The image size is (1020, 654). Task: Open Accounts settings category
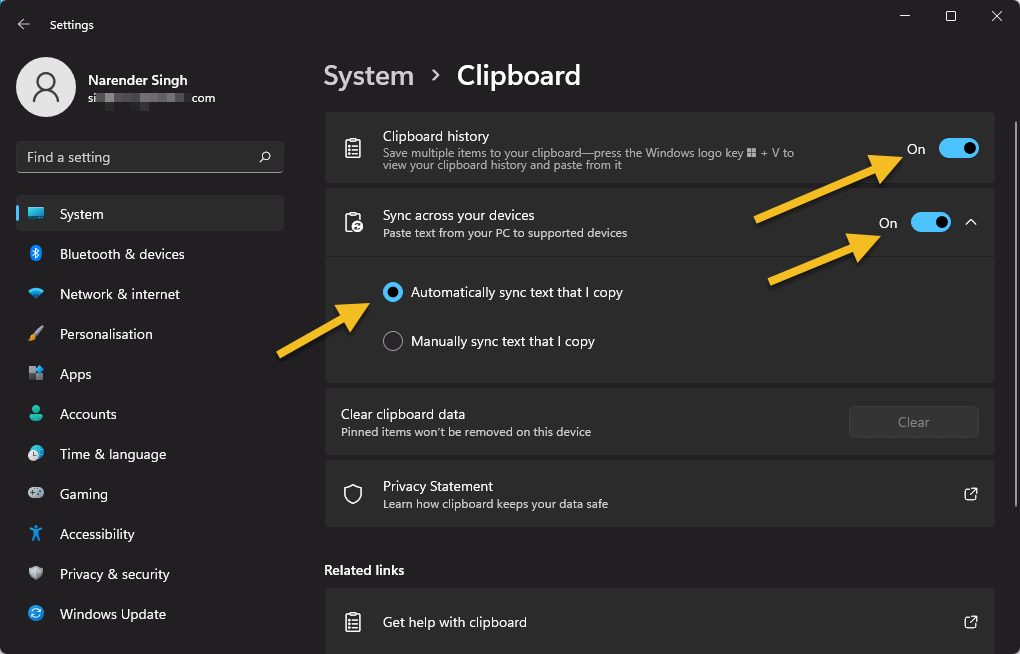tap(150, 414)
